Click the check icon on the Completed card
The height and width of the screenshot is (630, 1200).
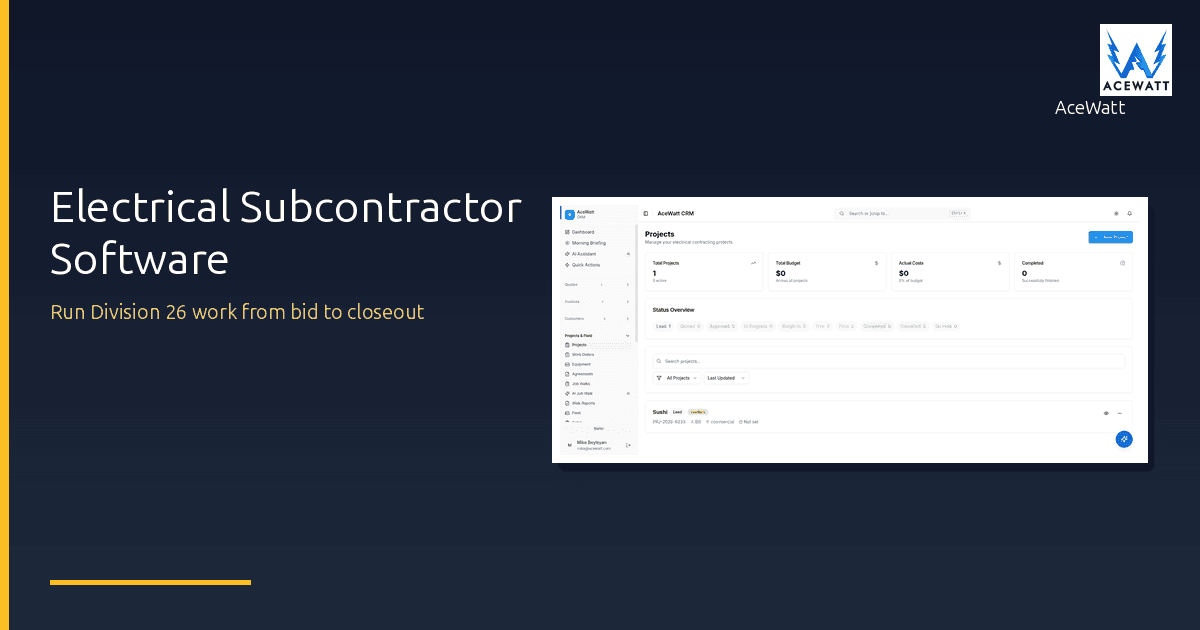[x=1123, y=263]
